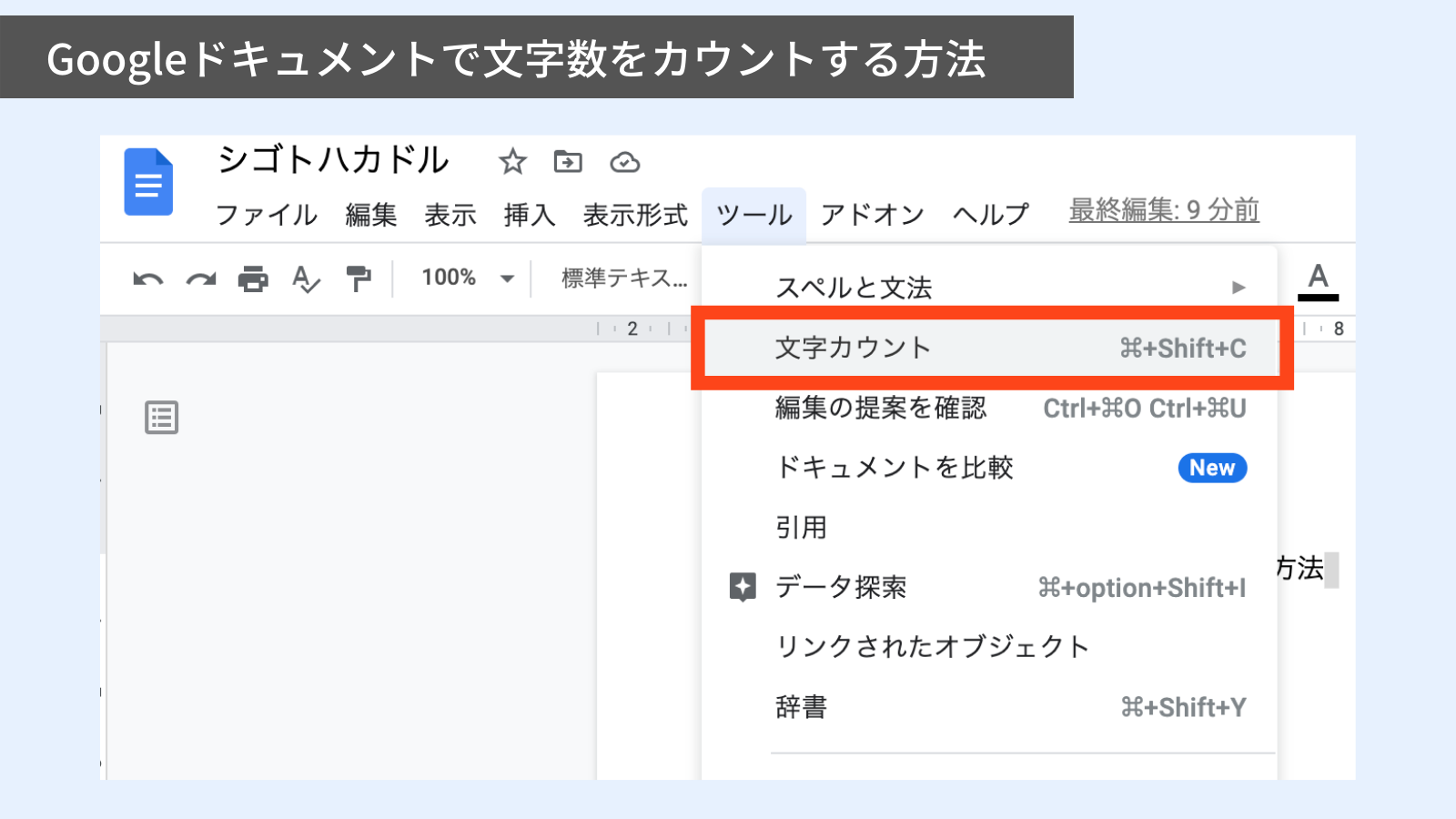The height and width of the screenshot is (819, 1456).
Task: Check the cloud save status icon
Action: (x=624, y=162)
